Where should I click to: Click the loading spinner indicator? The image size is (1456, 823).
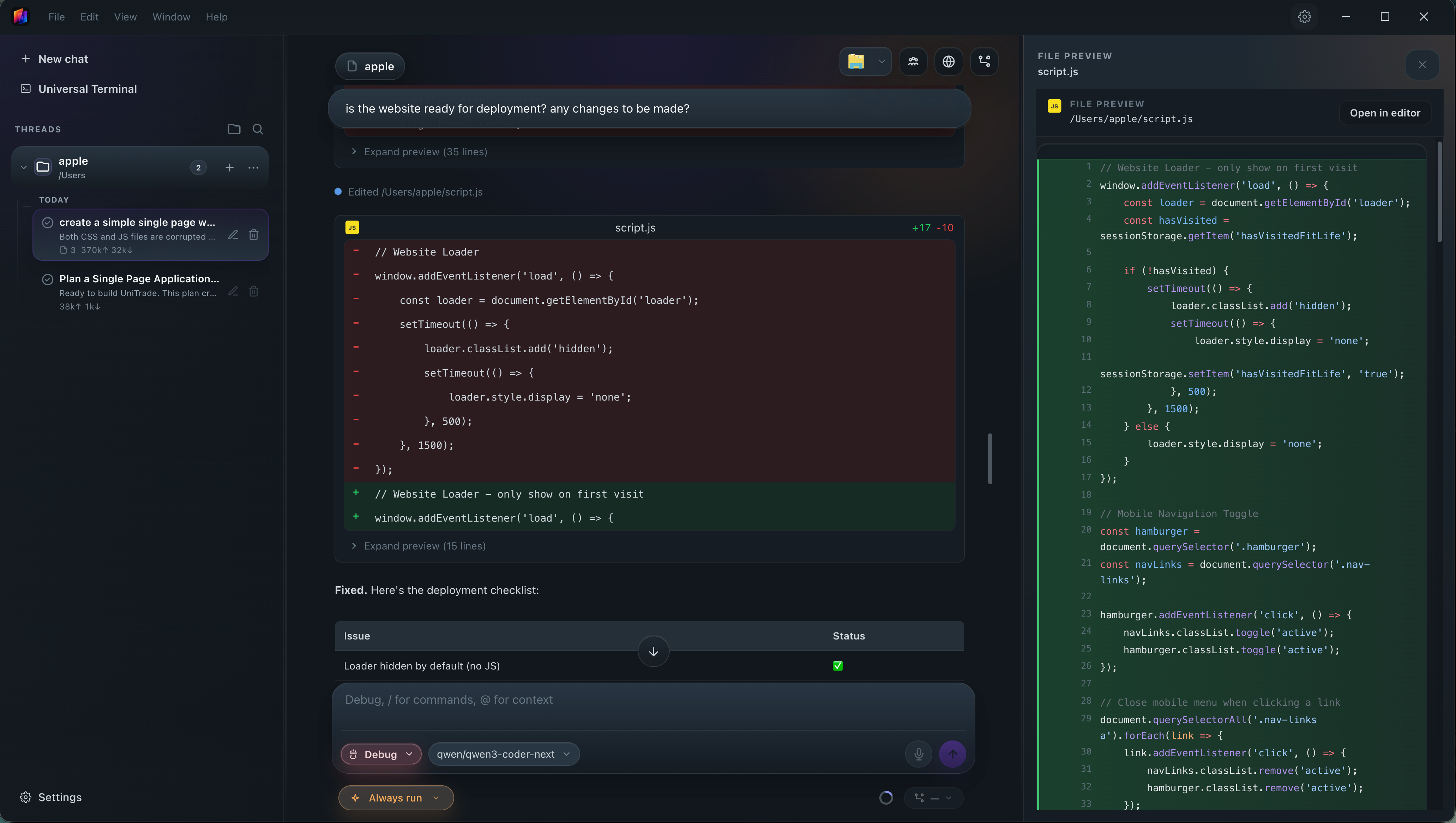click(886, 798)
